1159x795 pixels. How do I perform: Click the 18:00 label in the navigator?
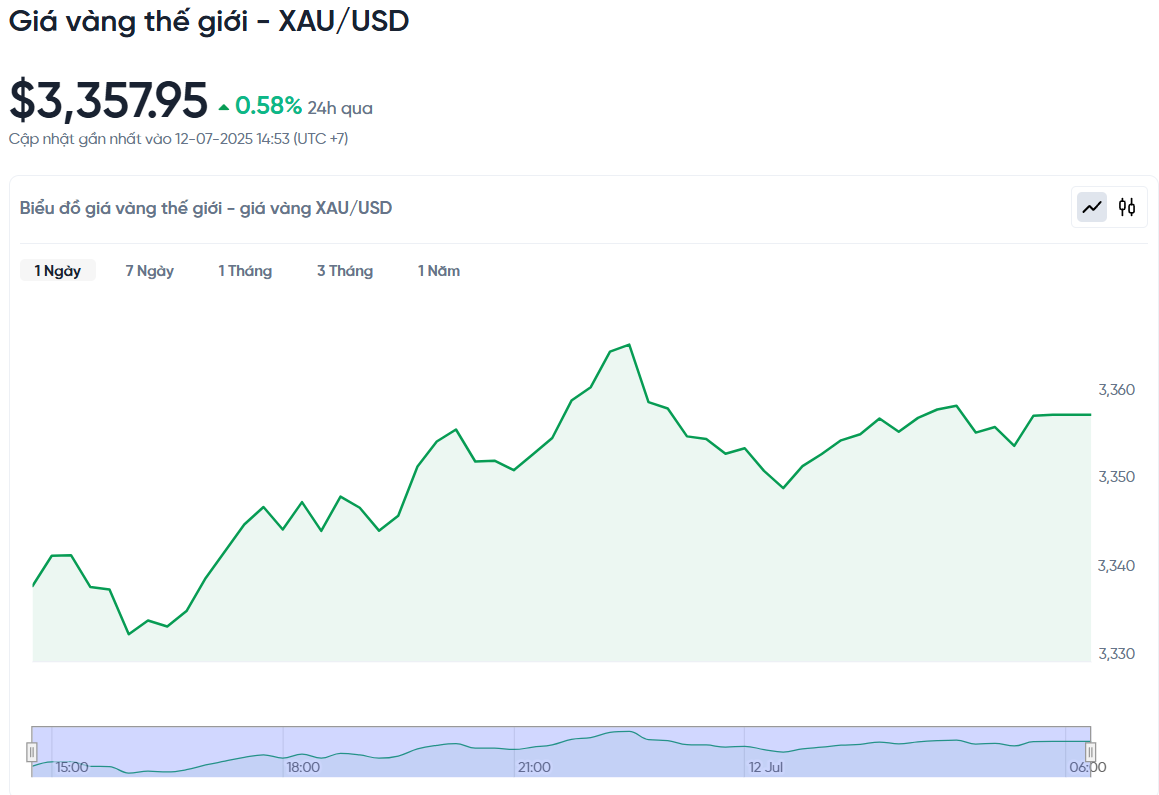tap(303, 767)
